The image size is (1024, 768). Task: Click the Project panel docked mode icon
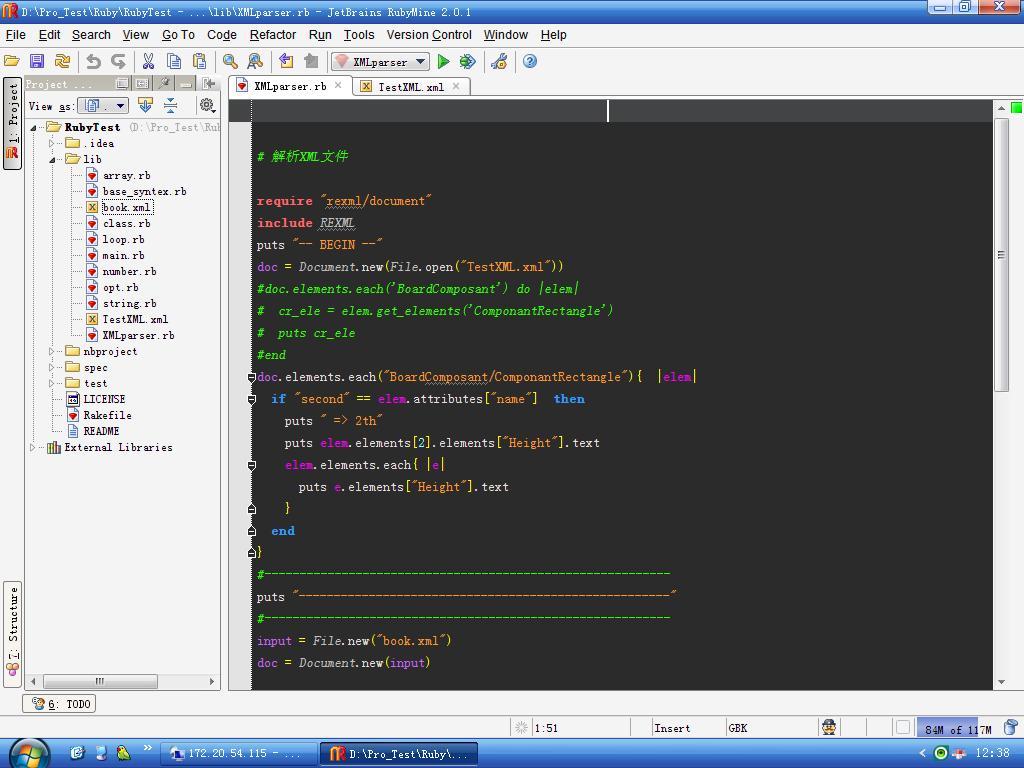(142, 84)
